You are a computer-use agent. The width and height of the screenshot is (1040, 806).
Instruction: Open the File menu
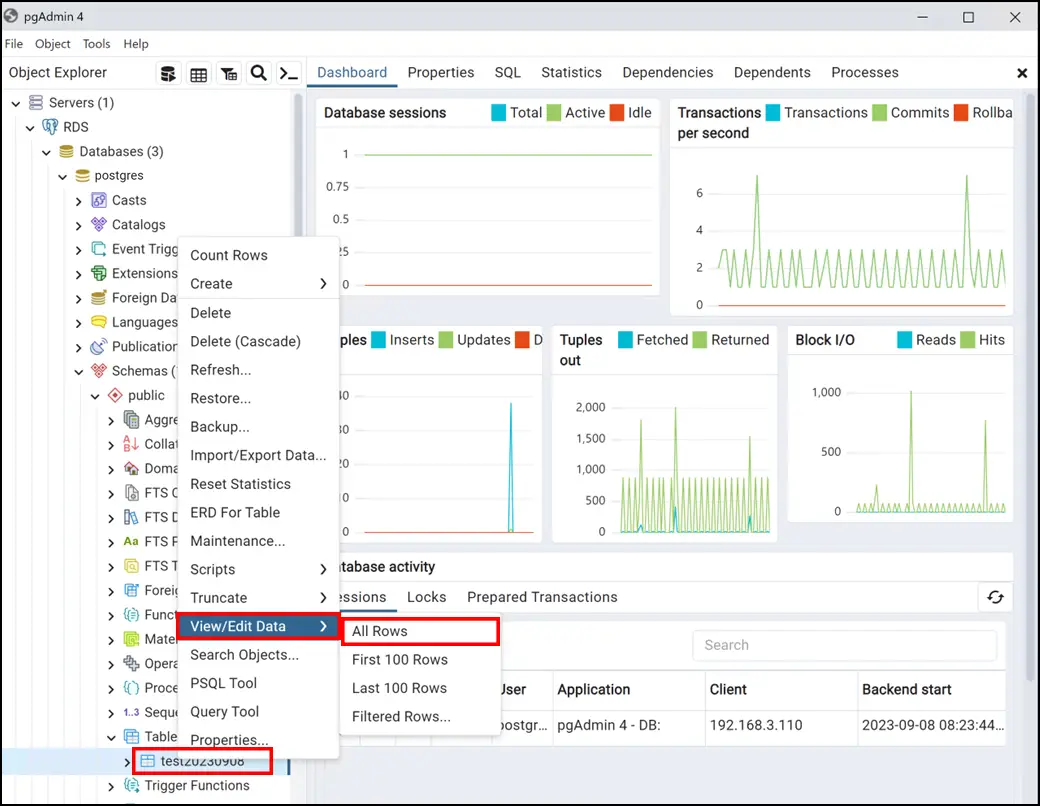tap(14, 44)
